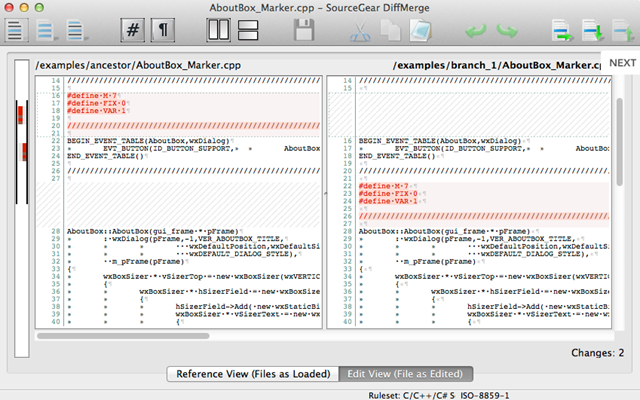The width and height of the screenshot is (640, 400).
Task: Jump to previous change with the up-arrow icon
Action: point(623,31)
